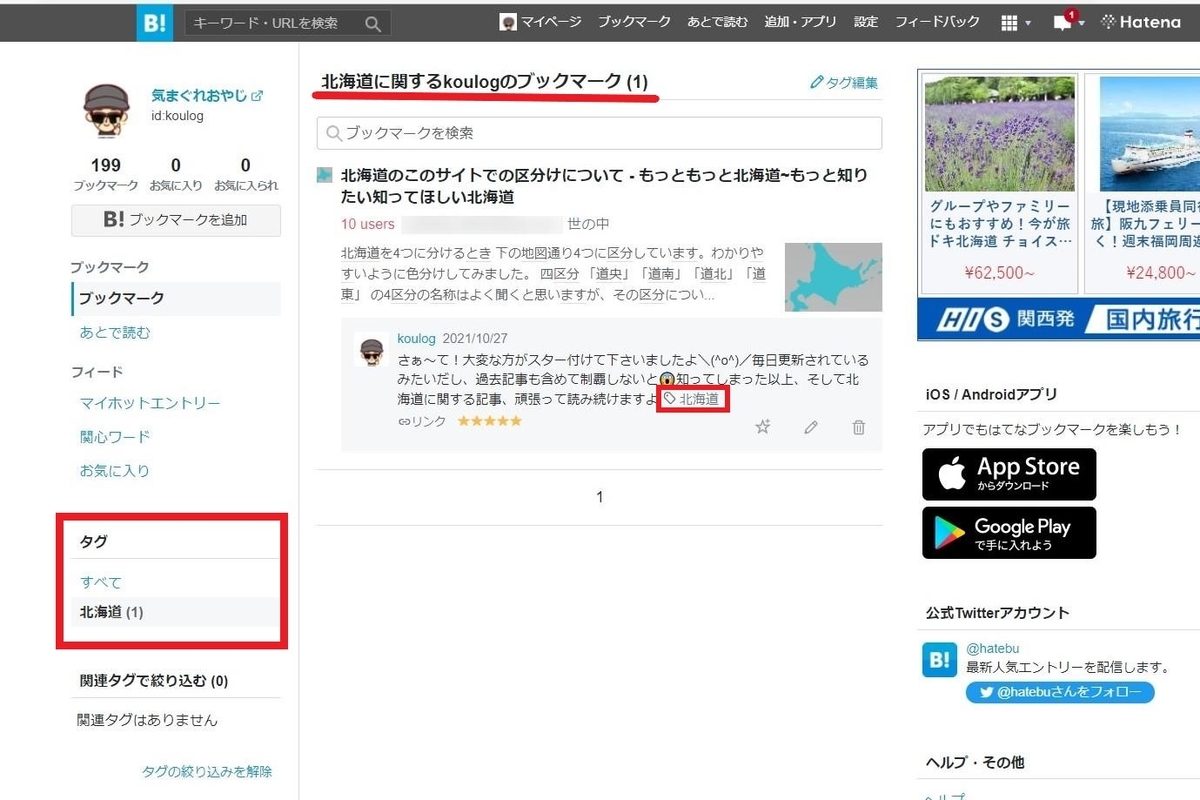Delete the bookmark with the trash icon
Screen dimensions: 1200x800
click(858, 427)
